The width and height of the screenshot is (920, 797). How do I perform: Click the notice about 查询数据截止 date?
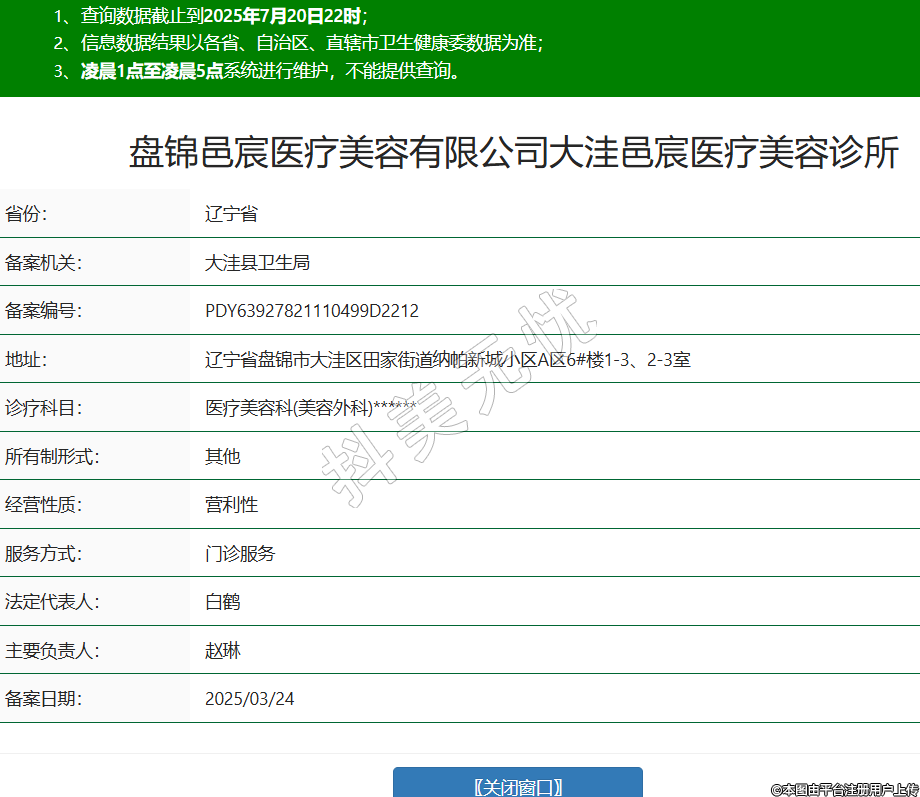211,15
